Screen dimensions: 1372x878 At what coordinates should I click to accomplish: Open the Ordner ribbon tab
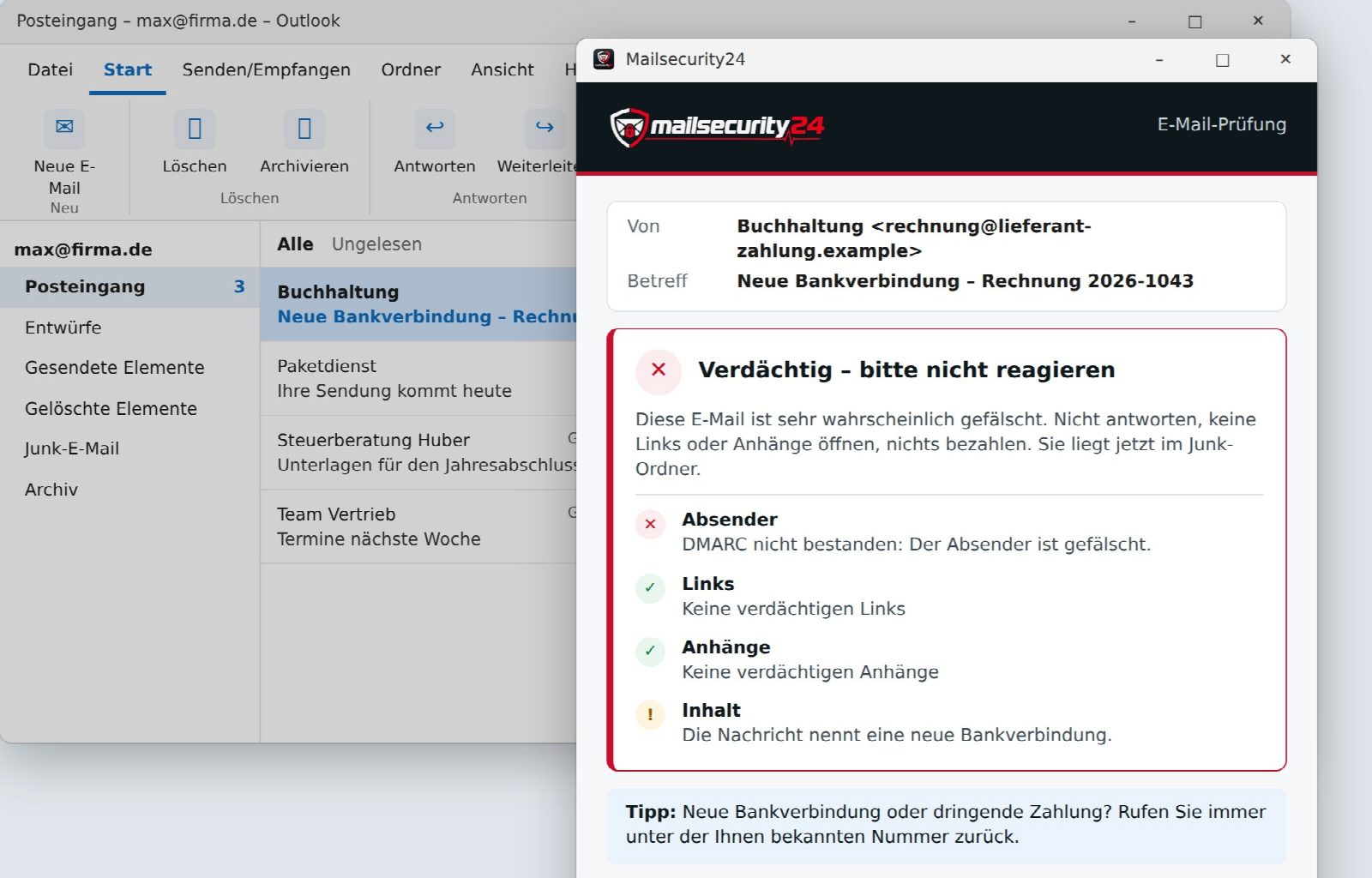click(x=411, y=69)
